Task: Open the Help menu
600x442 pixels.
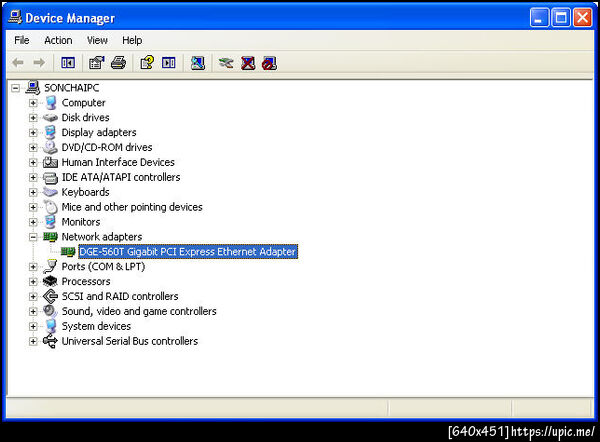Action: 132,40
